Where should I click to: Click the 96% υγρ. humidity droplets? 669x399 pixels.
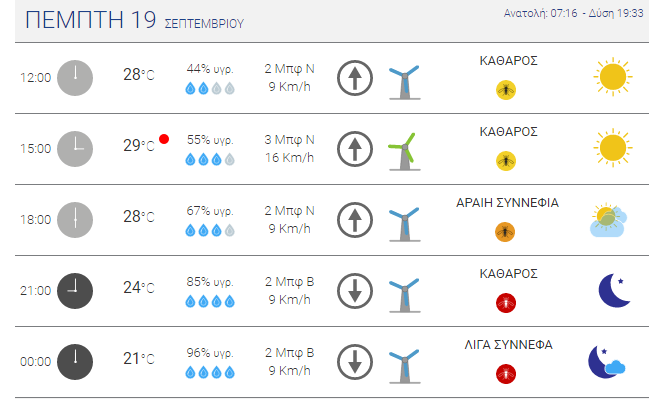(210, 372)
